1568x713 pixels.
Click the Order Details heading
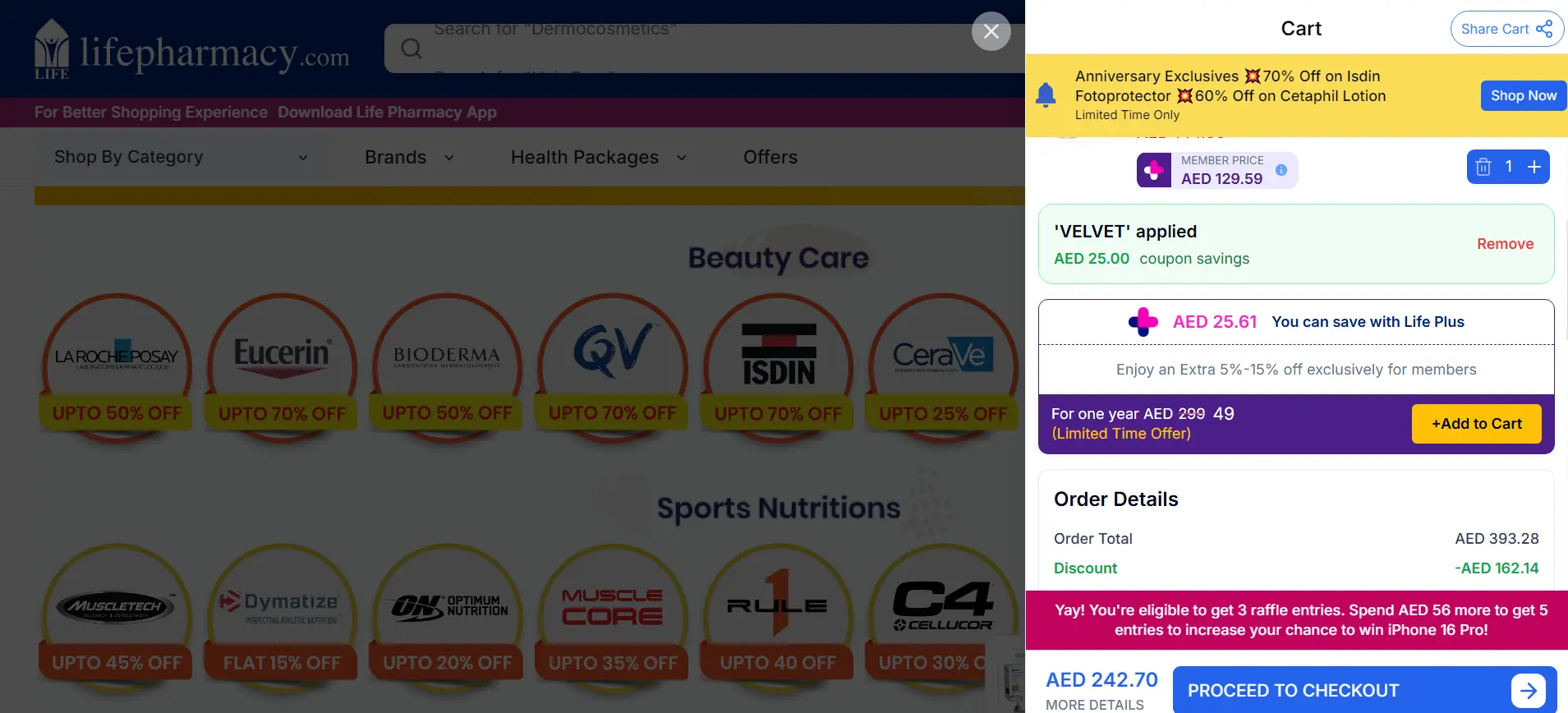coord(1115,499)
